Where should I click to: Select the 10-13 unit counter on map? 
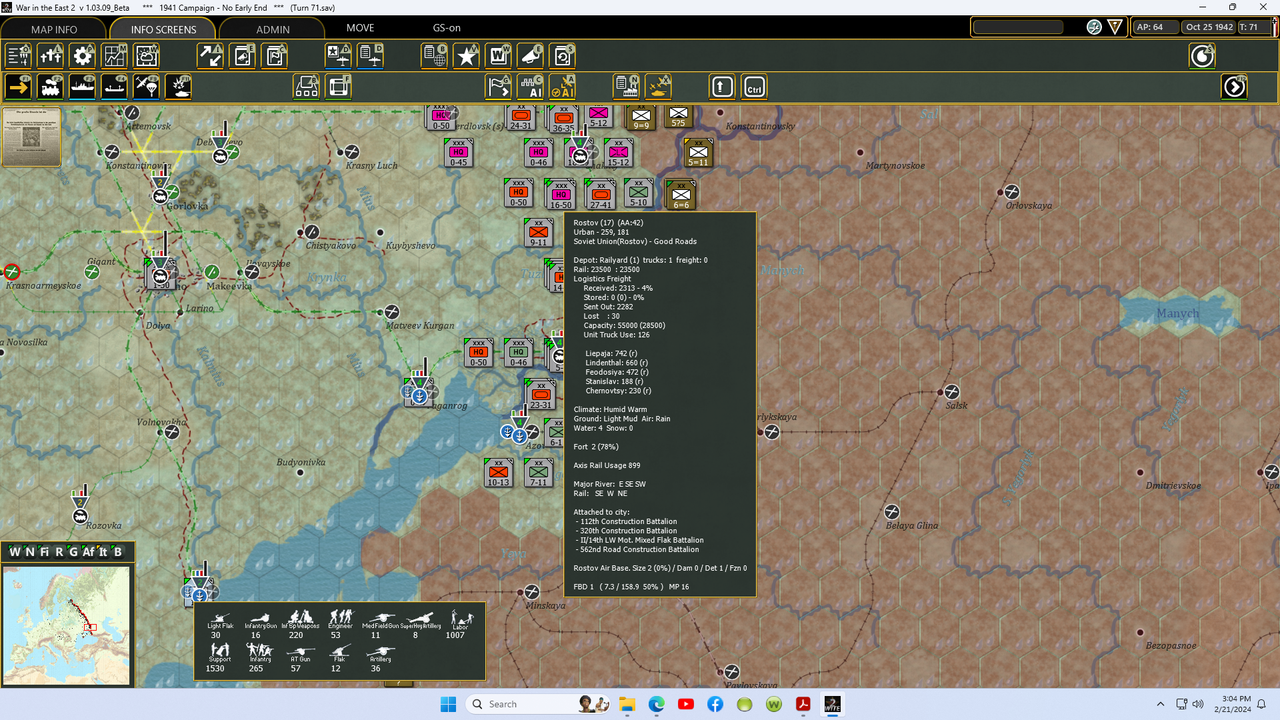(498, 473)
